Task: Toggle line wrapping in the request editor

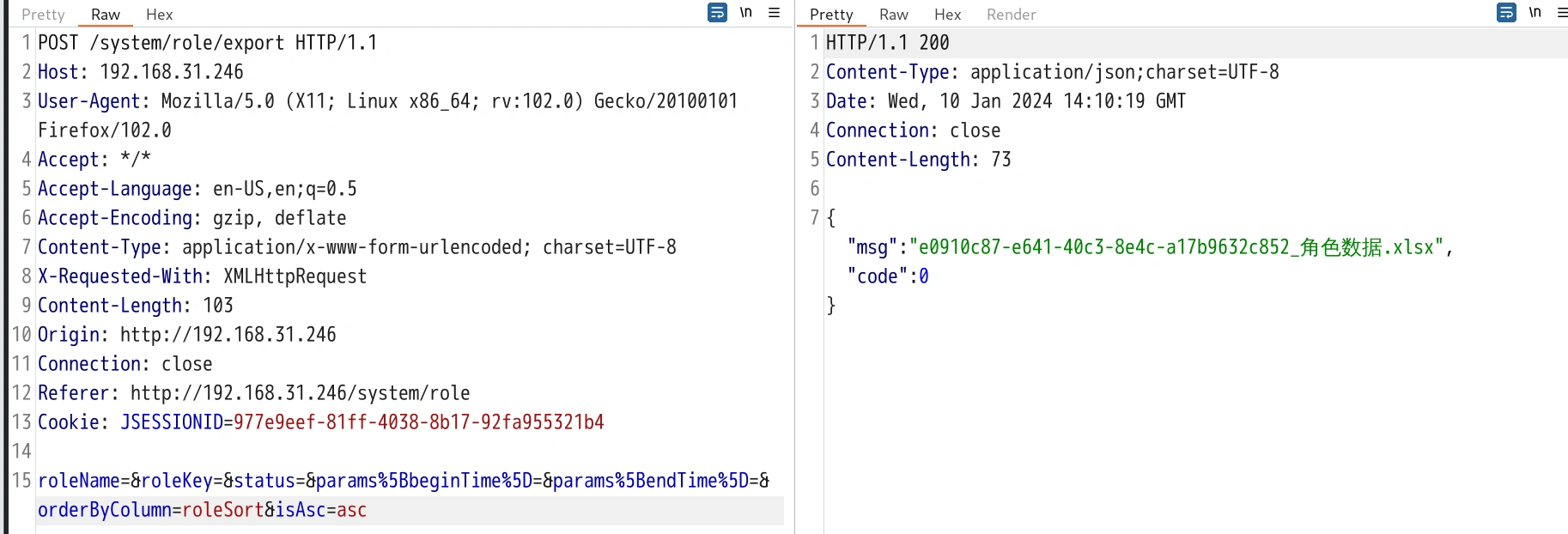Action: pyautogui.click(x=717, y=13)
